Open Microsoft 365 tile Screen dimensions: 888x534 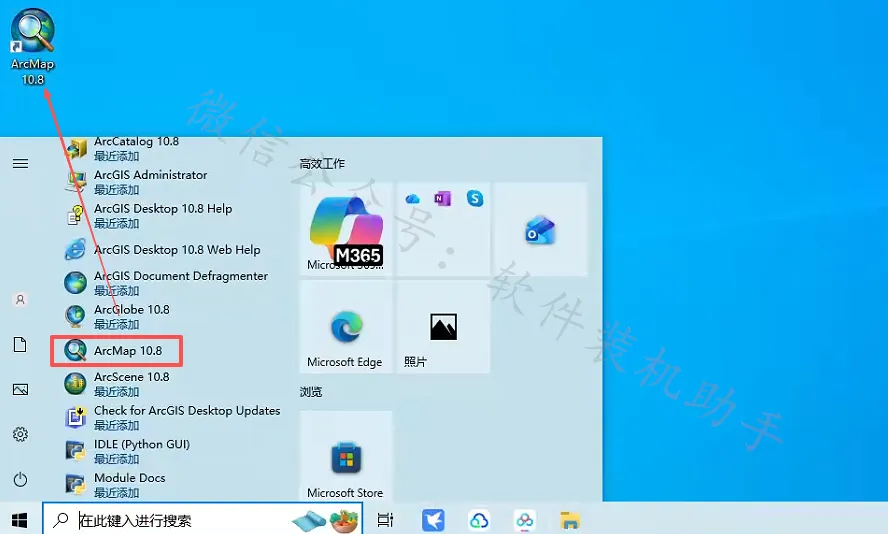tap(346, 229)
